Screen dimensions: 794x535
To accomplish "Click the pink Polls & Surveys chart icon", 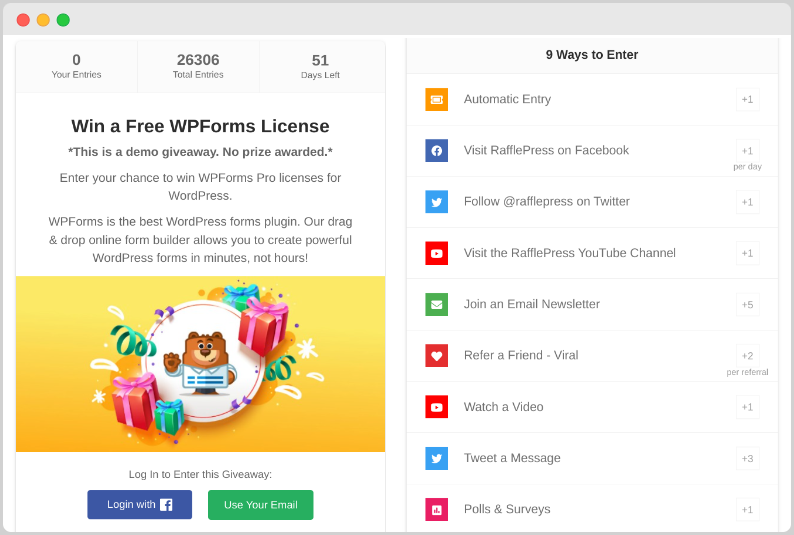I will (436, 509).
